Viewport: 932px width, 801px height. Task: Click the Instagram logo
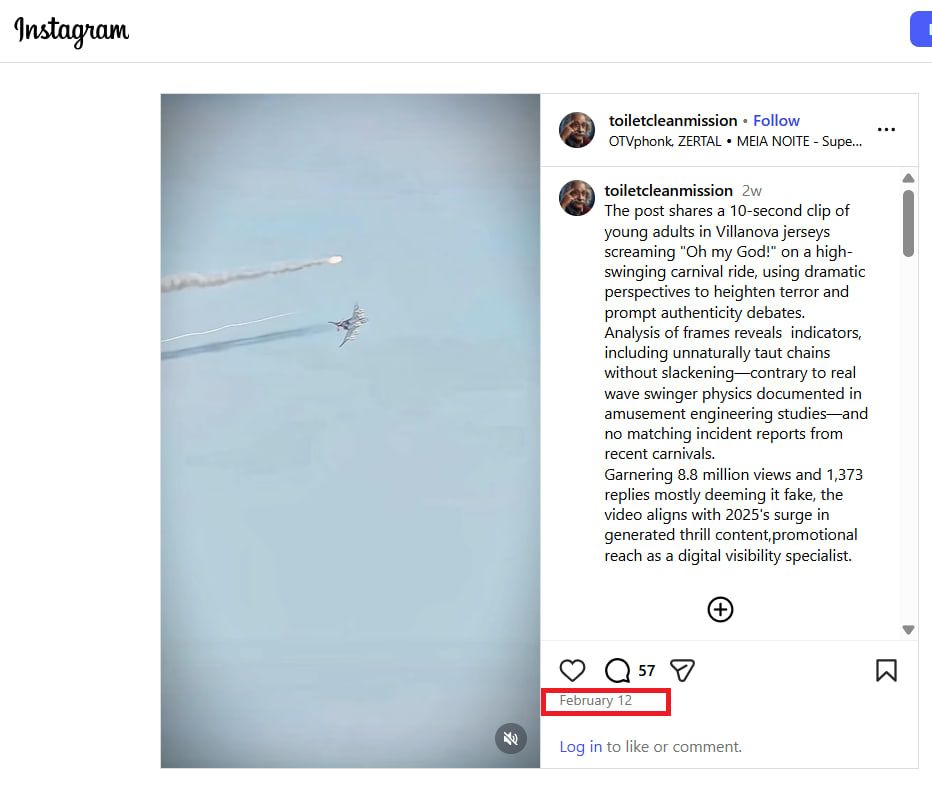(x=71, y=31)
